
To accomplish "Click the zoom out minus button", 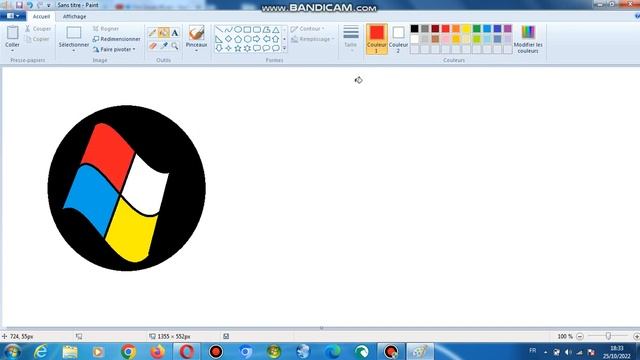I will 580,336.
